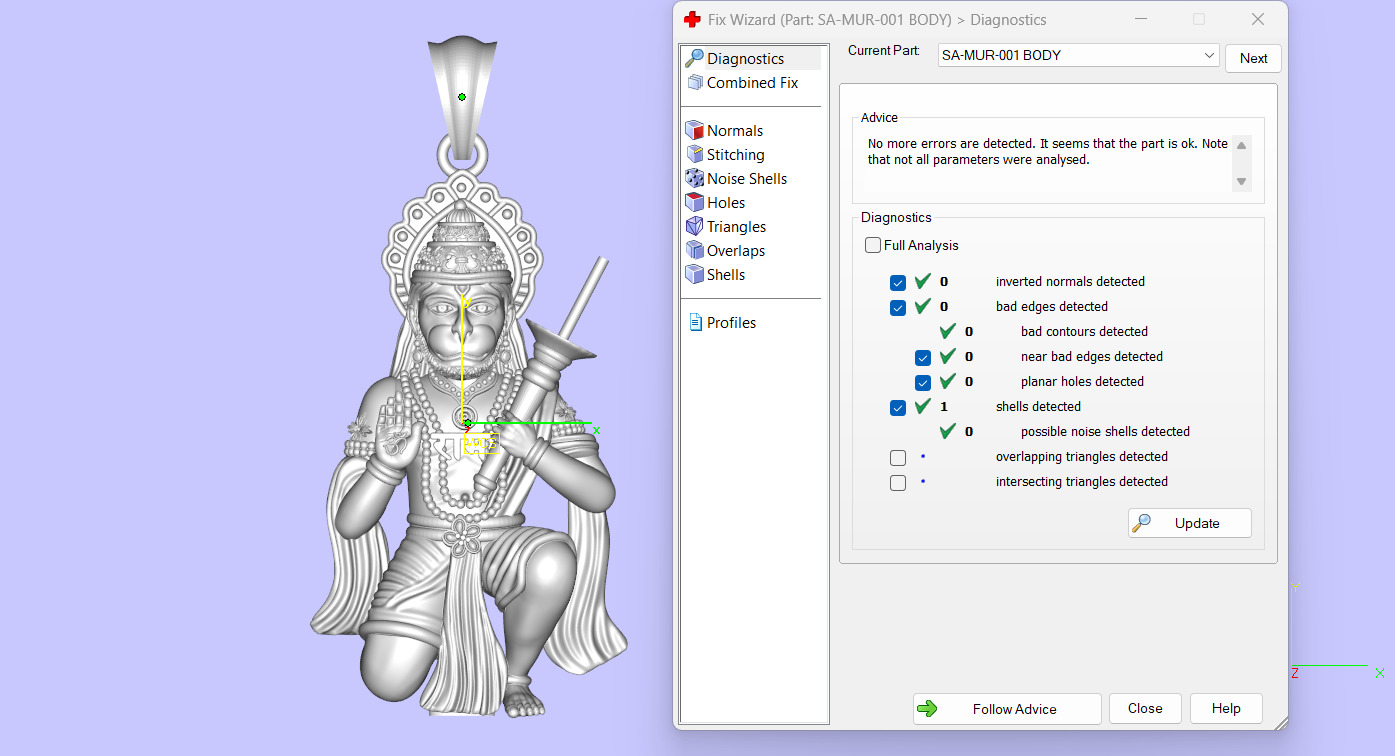The height and width of the screenshot is (756, 1395).
Task: Open the Current Part dropdown
Action: (x=1078, y=55)
